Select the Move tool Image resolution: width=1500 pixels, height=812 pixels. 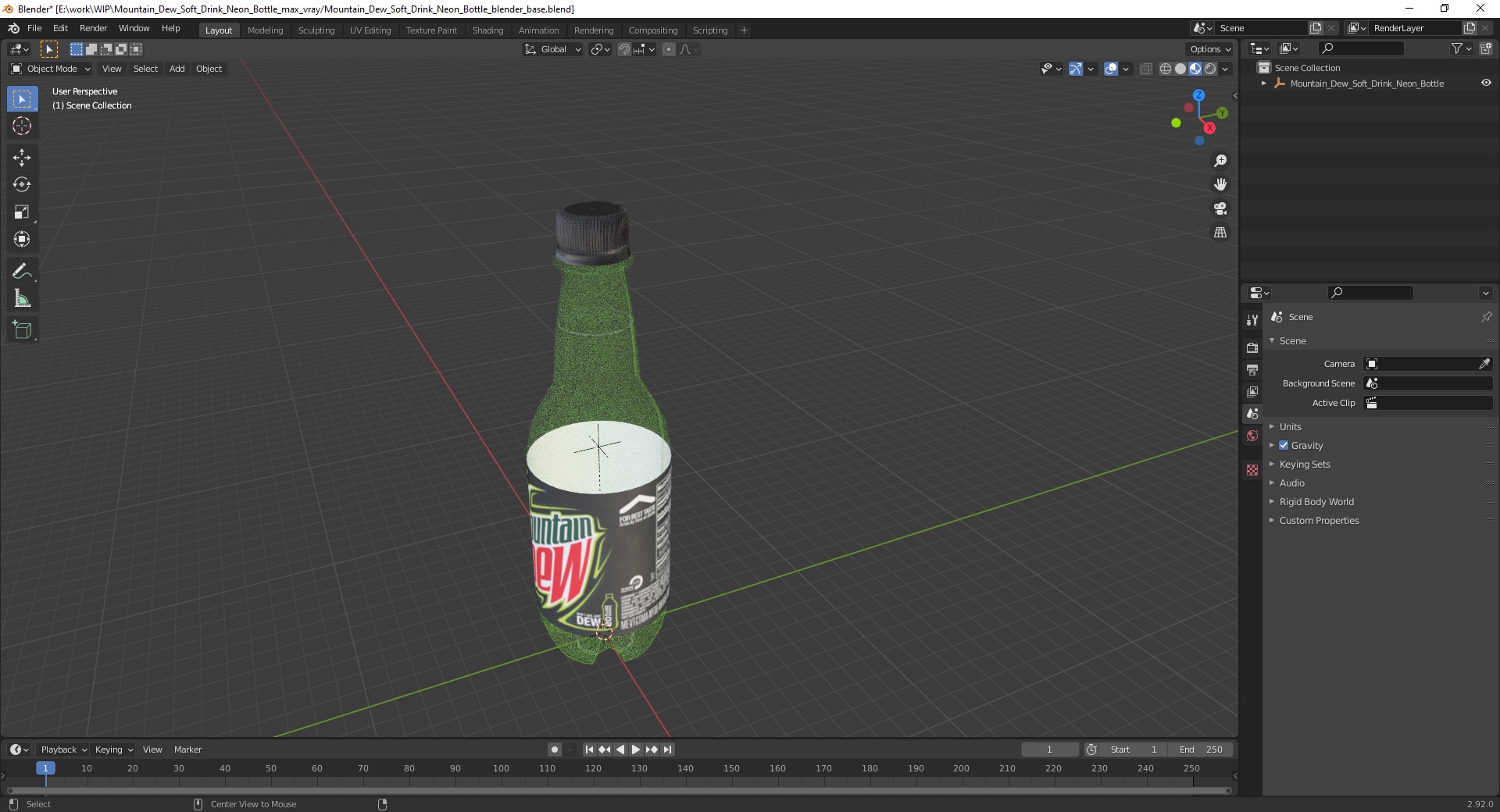[22, 158]
